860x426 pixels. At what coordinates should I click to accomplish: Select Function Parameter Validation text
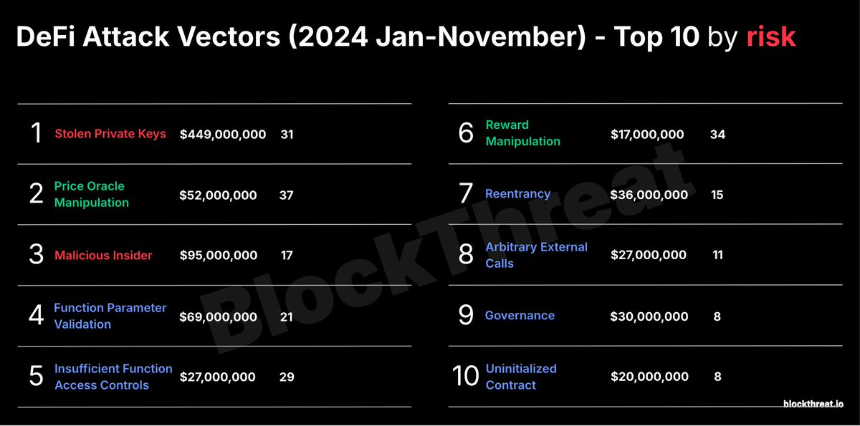coord(110,316)
